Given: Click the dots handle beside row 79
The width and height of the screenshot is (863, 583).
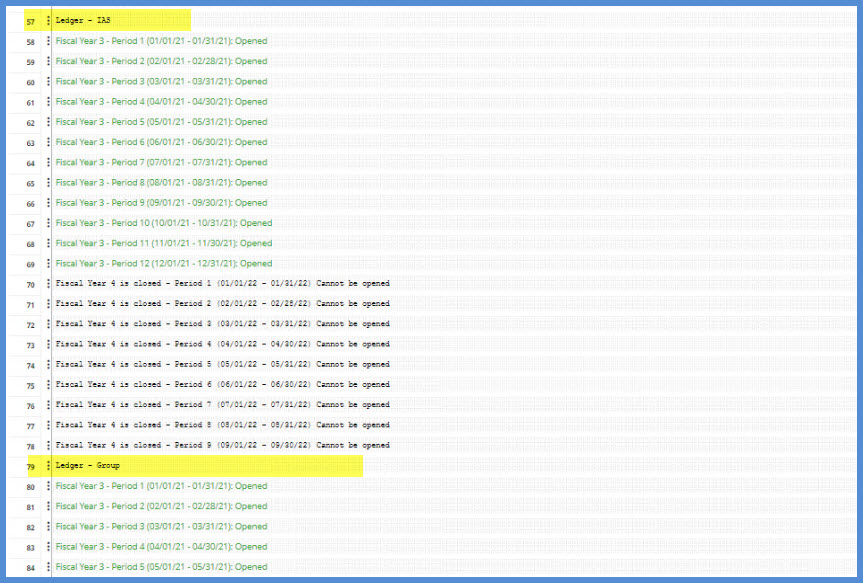Looking at the screenshot, I should tap(48, 466).
